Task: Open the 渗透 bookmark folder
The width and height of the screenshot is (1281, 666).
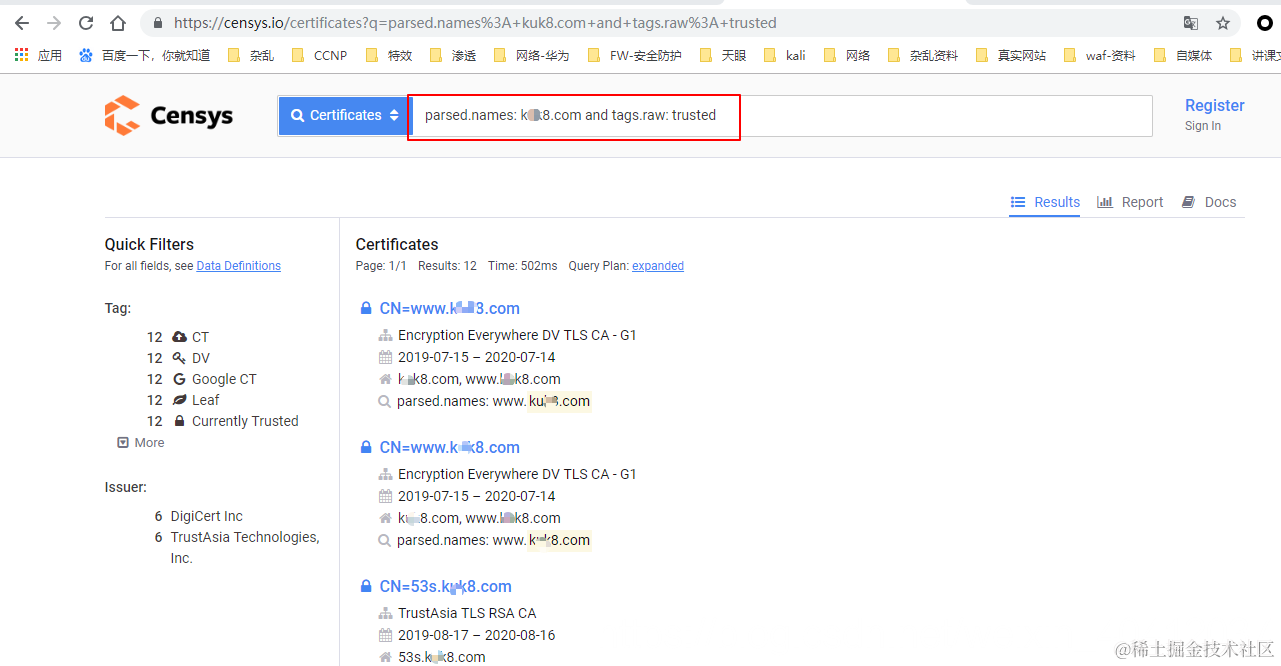Action: (453, 55)
